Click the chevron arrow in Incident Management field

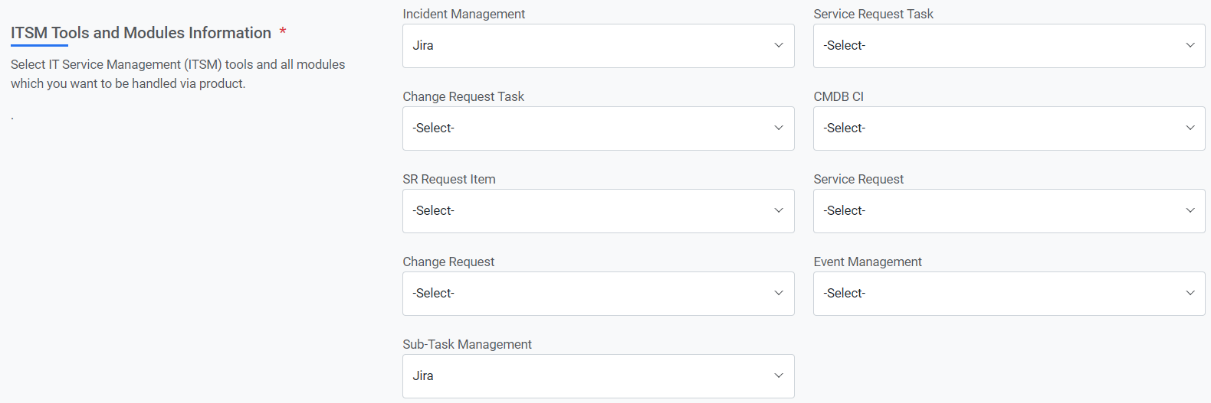[x=779, y=46]
